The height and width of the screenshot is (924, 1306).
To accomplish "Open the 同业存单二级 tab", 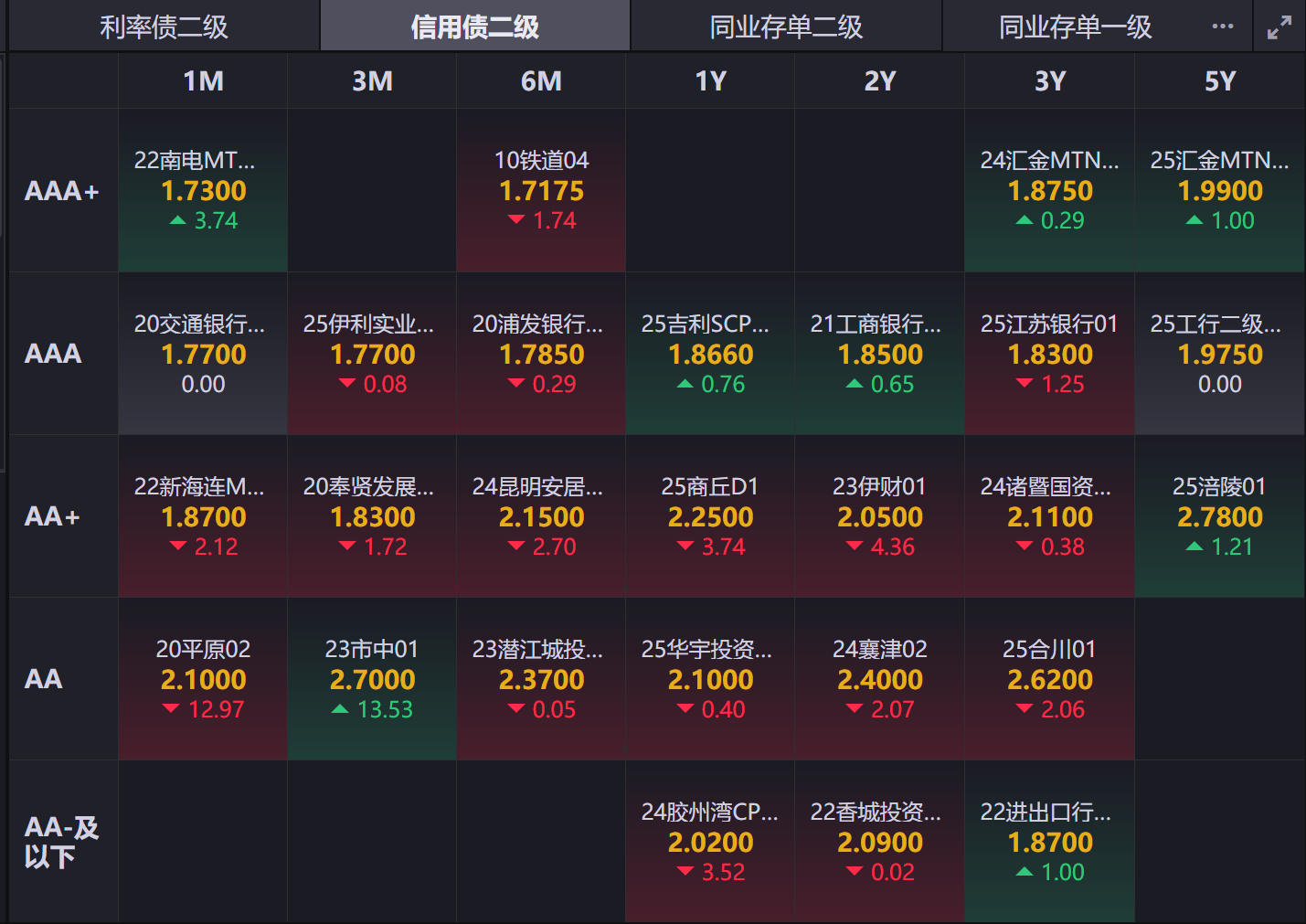I will (786, 27).
